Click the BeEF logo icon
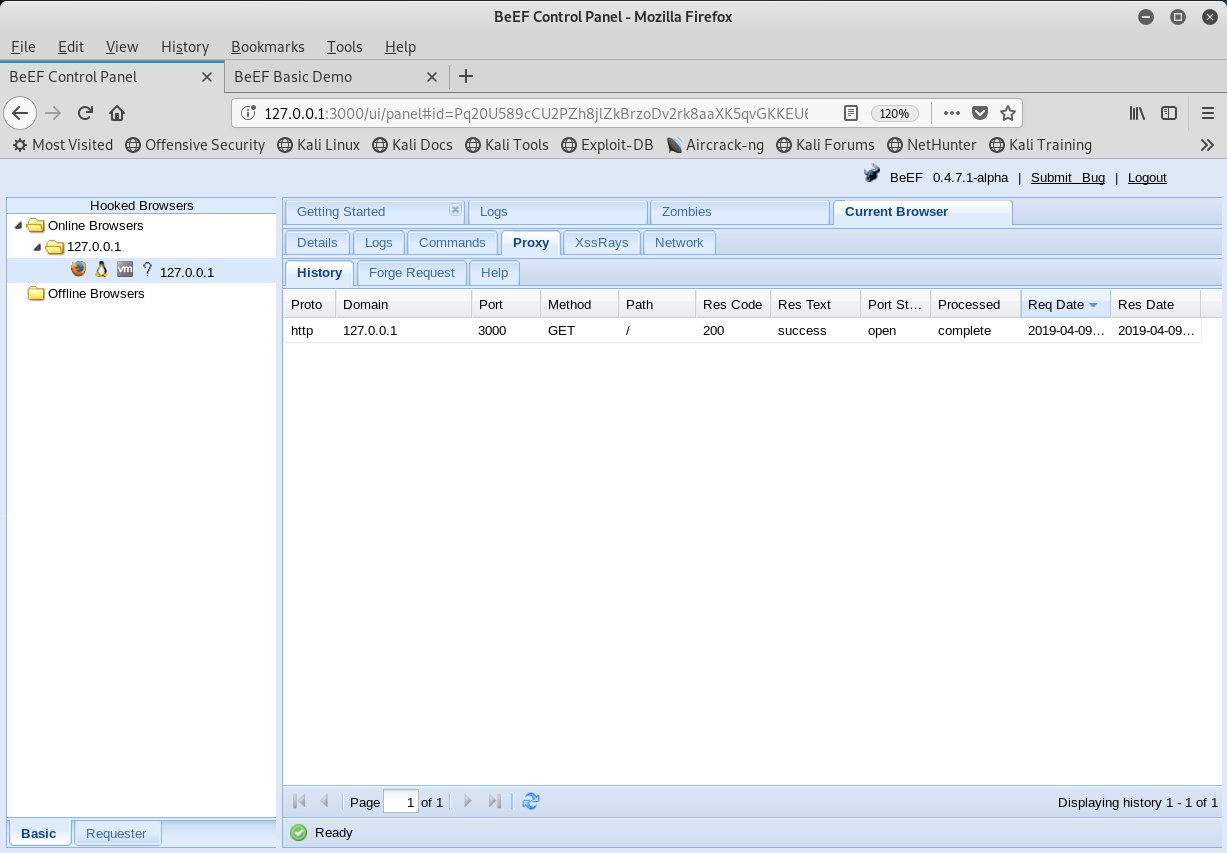Viewport: 1227px width, 853px height. point(872,175)
